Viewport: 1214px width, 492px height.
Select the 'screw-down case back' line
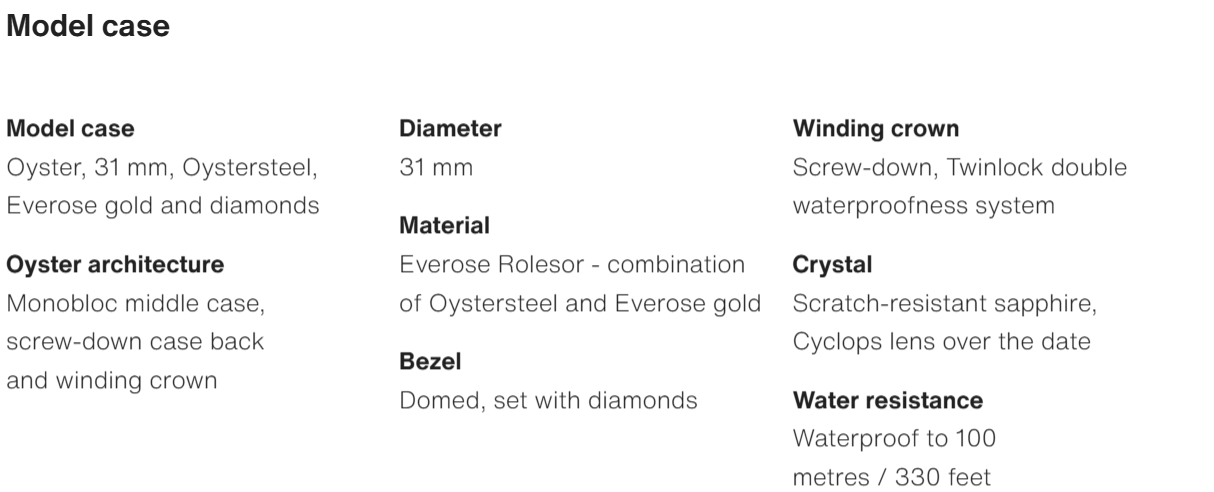point(135,342)
